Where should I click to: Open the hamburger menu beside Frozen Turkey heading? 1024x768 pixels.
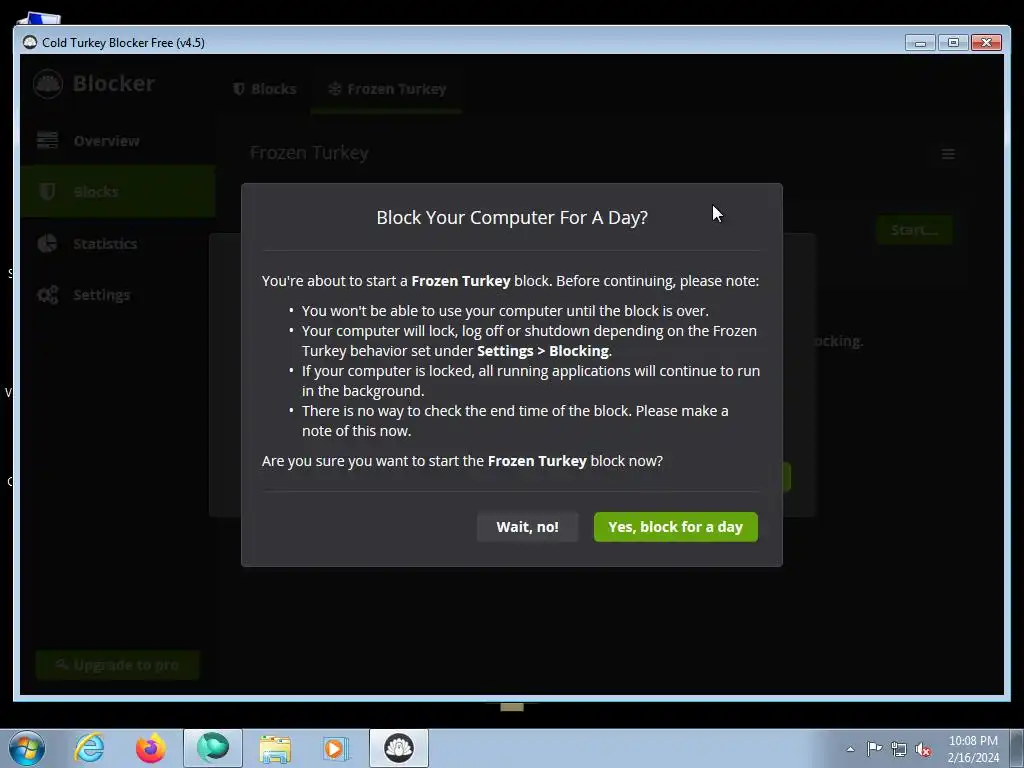pos(948,154)
